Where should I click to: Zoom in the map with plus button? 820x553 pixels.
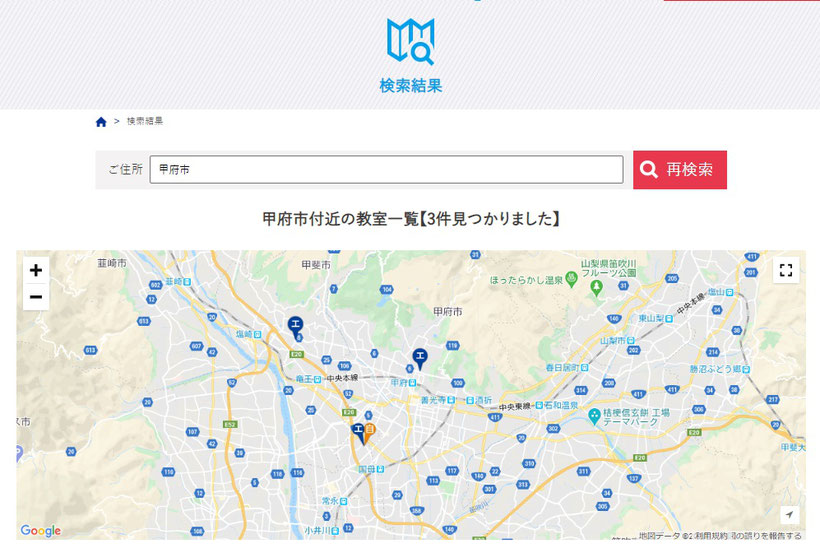coord(36,270)
